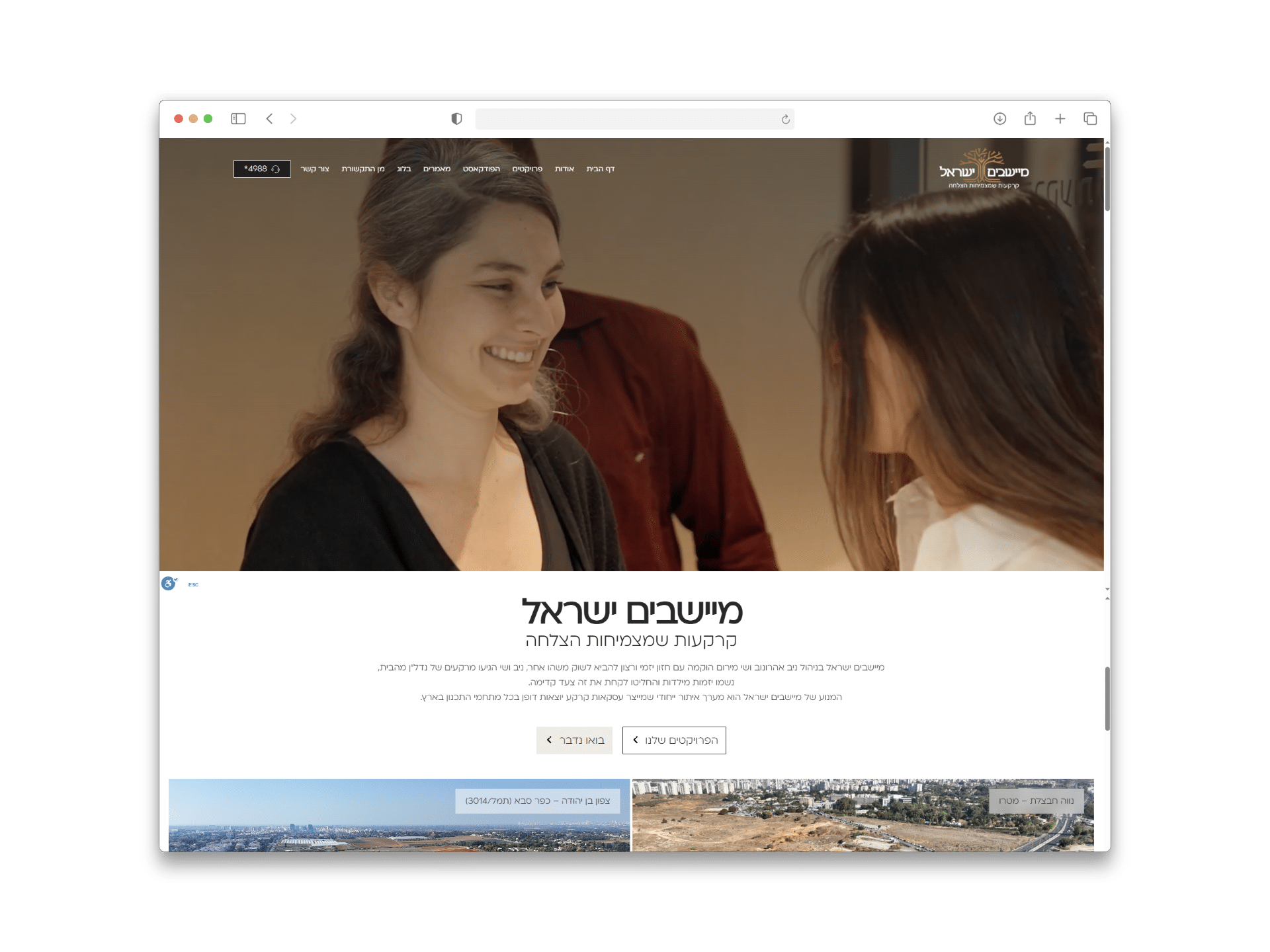Screen dimensions: 1270x952
Task: Click the Share icon in the browser toolbar
Action: tap(1031, 118)
